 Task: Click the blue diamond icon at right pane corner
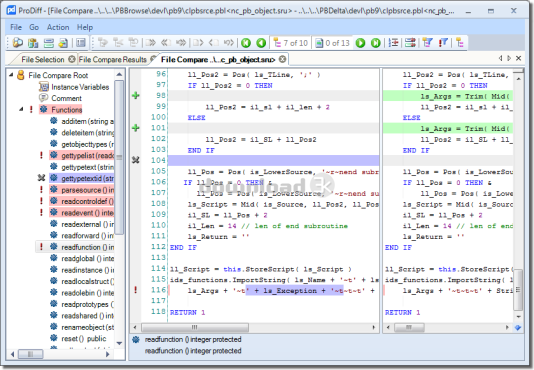click(518, 328)
